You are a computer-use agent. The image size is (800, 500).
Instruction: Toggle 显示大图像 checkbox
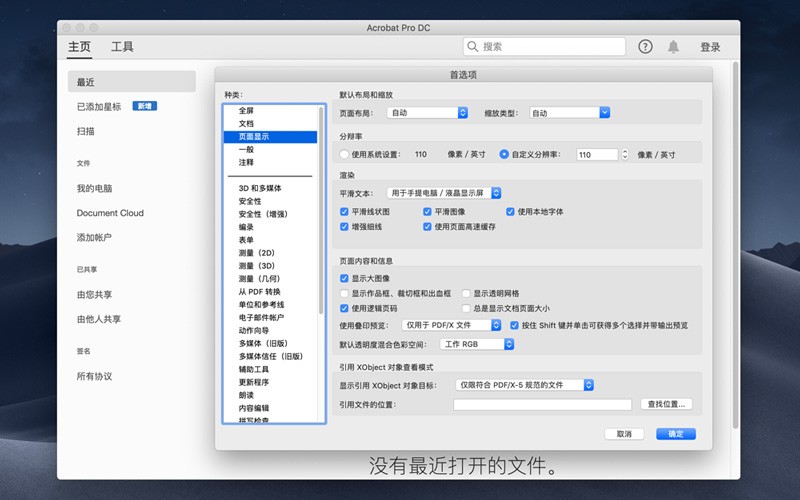(344, 279)
